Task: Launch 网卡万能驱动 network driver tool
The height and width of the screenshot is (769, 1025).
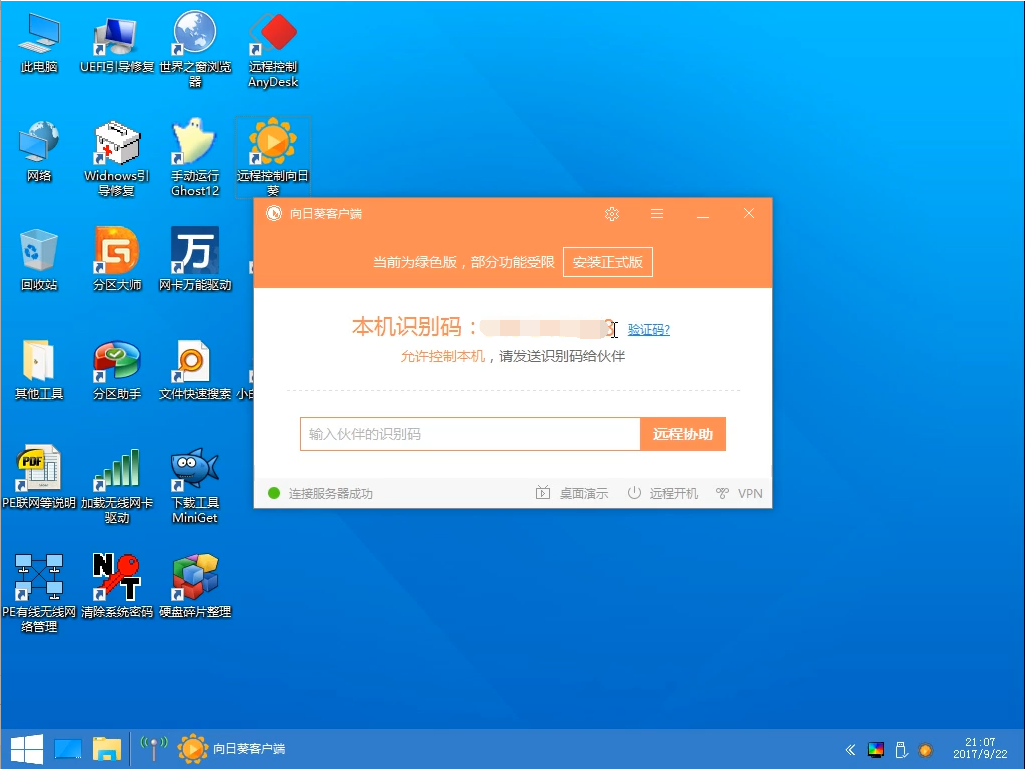Action: [x=194, y=248]
